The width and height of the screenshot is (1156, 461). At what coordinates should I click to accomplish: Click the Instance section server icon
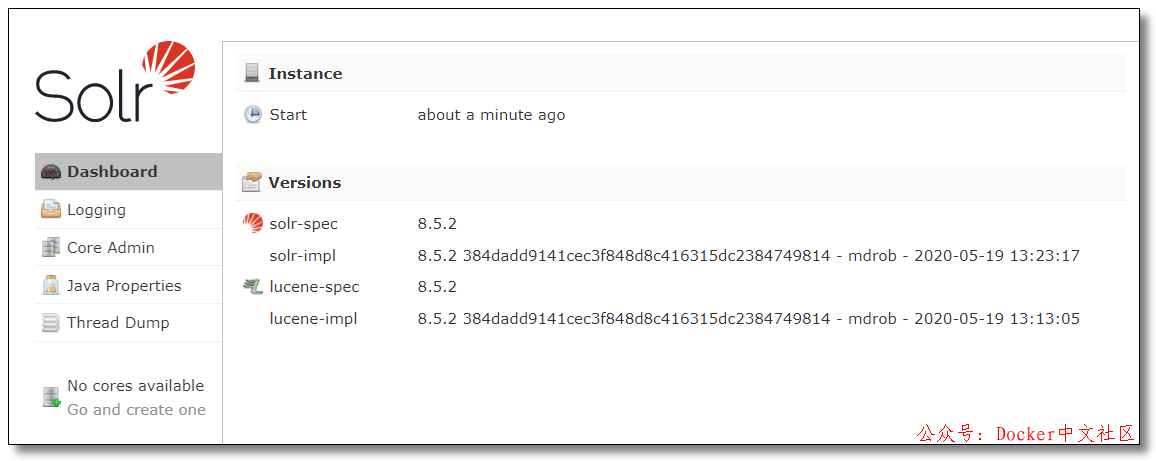(252, 73)
